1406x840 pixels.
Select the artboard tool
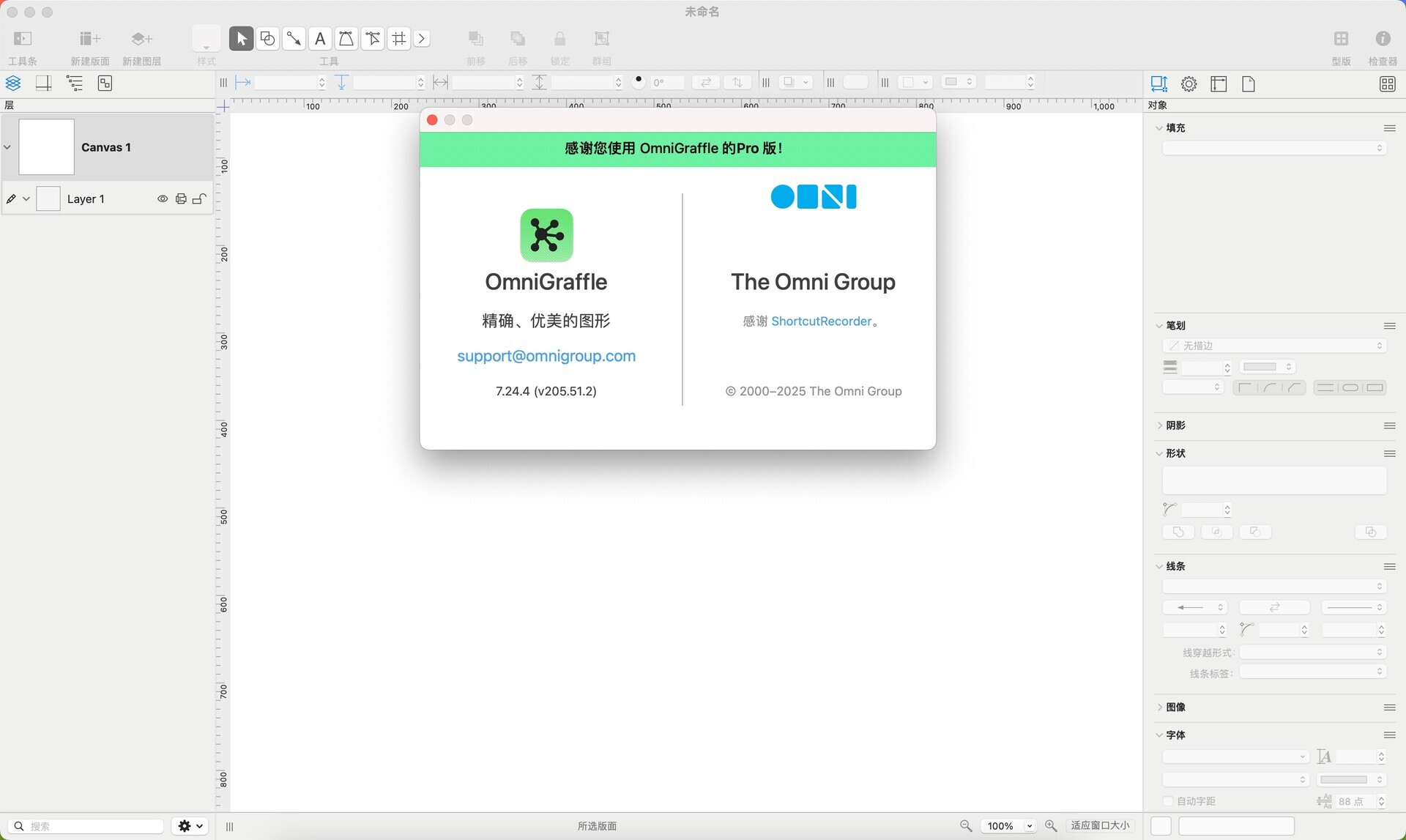pyautogui.click(x=399, y=39)
